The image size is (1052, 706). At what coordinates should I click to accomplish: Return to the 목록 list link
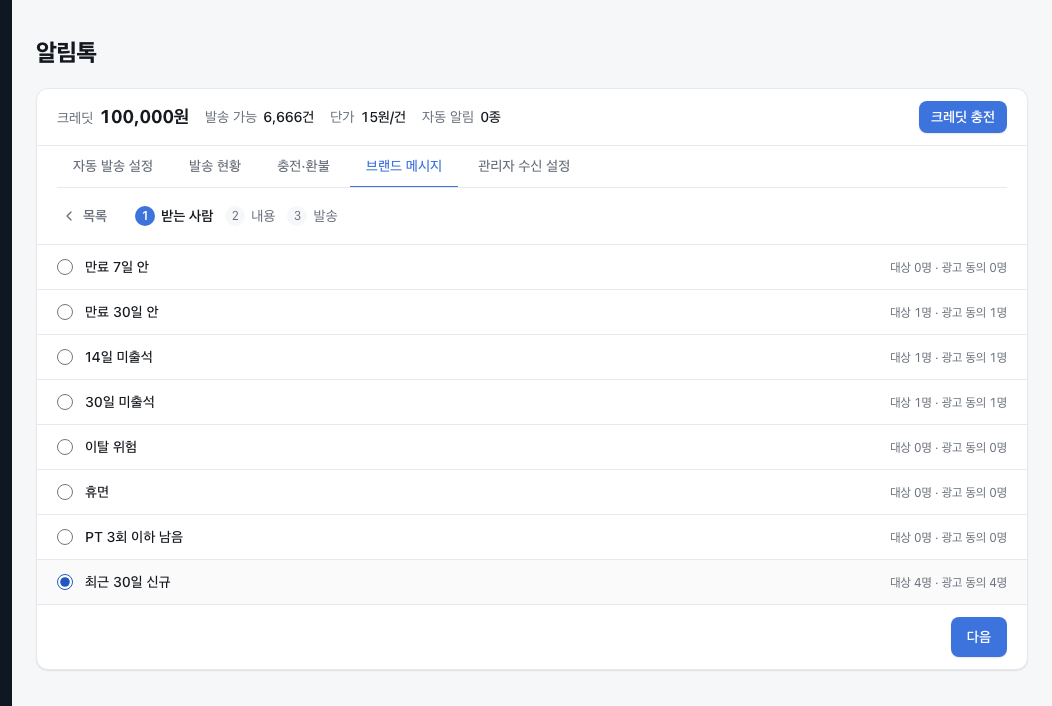(95, 215)
